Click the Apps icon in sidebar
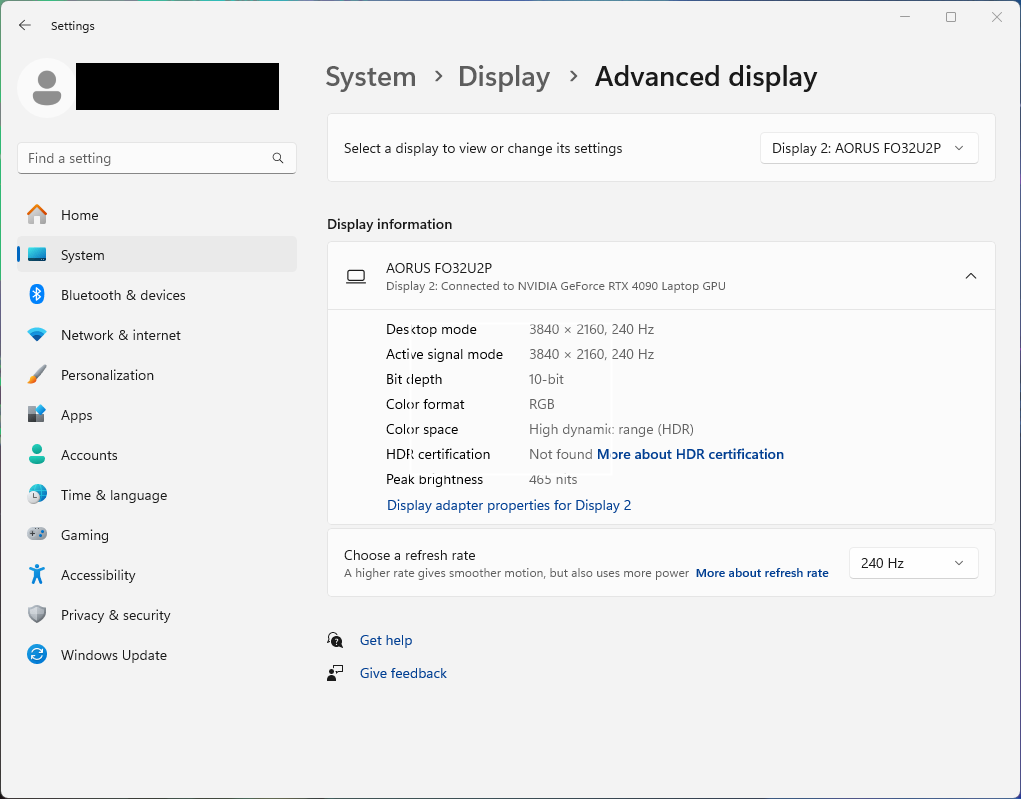 pyautogui.click(x=37, y=414)
